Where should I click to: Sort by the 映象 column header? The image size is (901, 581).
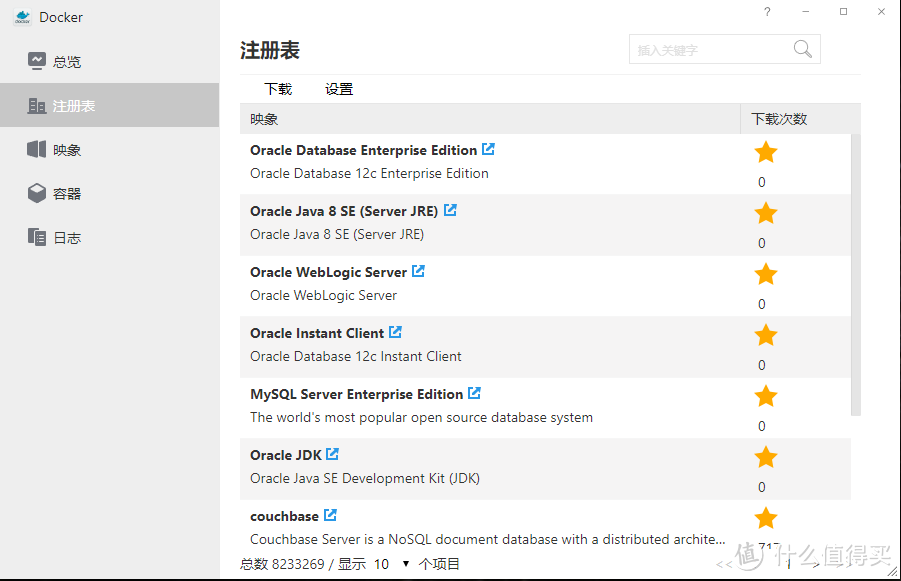pos(490,119)
